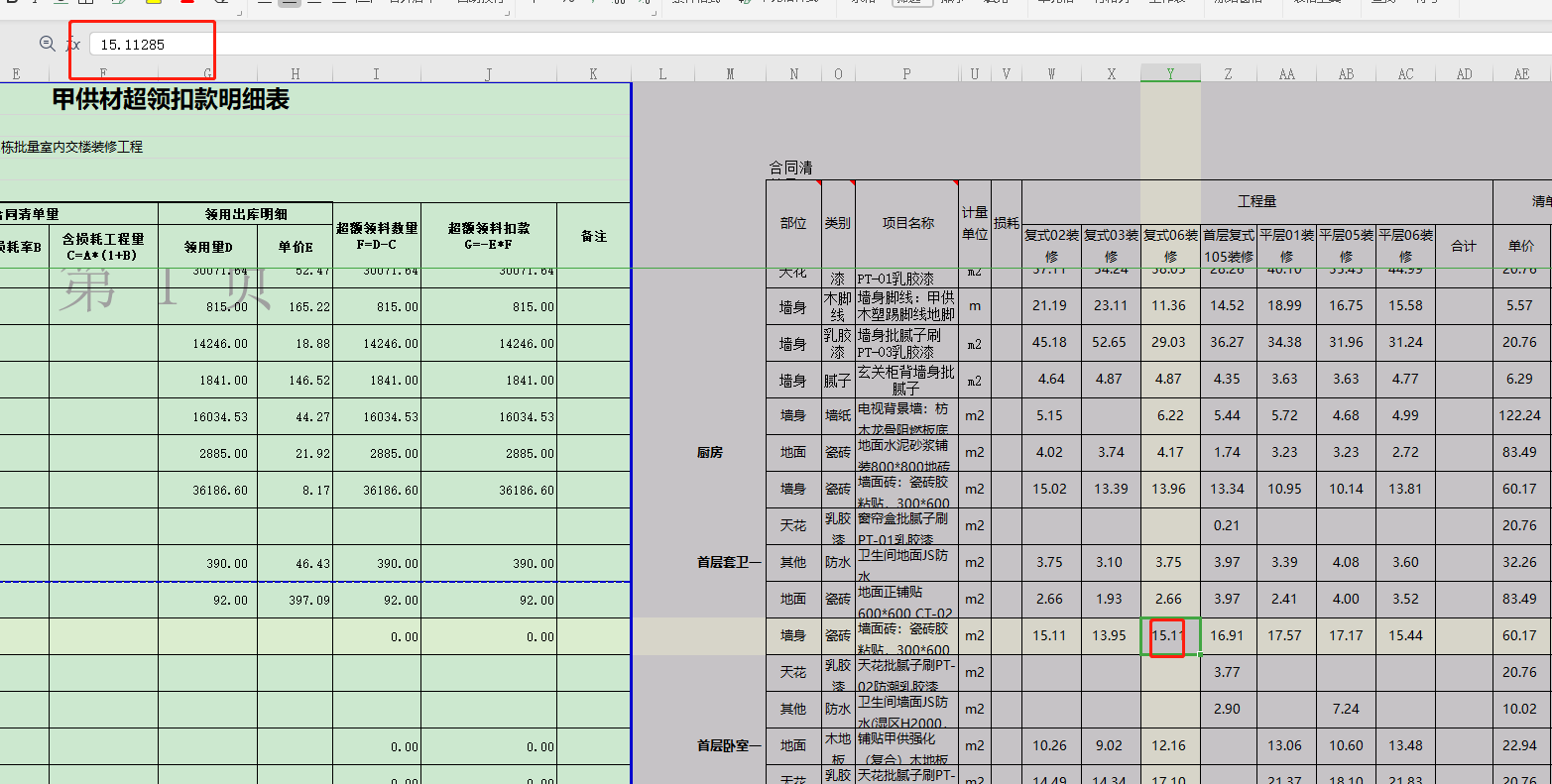
Task: Select the 单价E value 18.88
Action: click(x=296, y=344)
